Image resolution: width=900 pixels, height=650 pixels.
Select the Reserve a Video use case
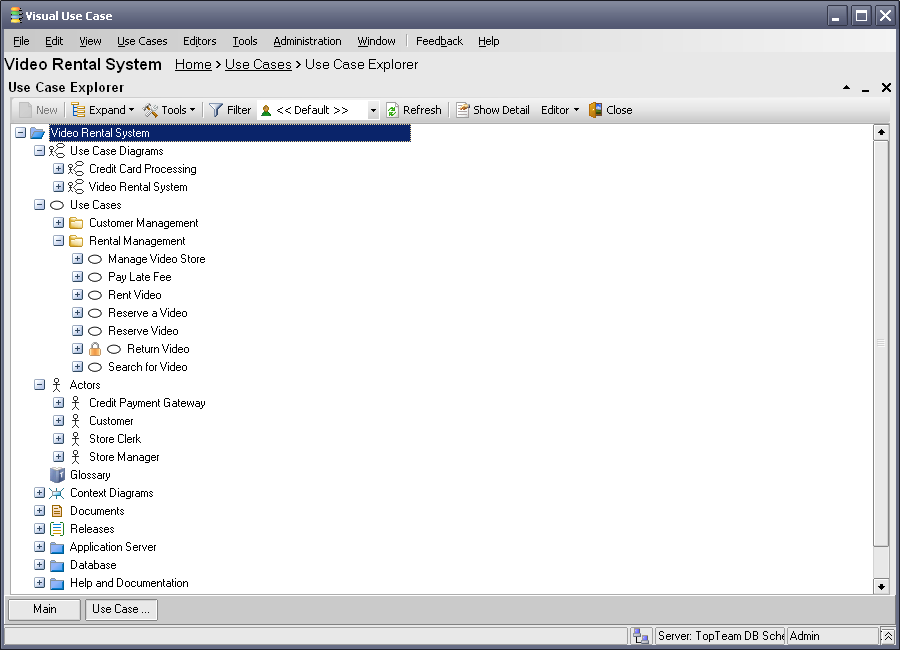click(x=148, y=313)
